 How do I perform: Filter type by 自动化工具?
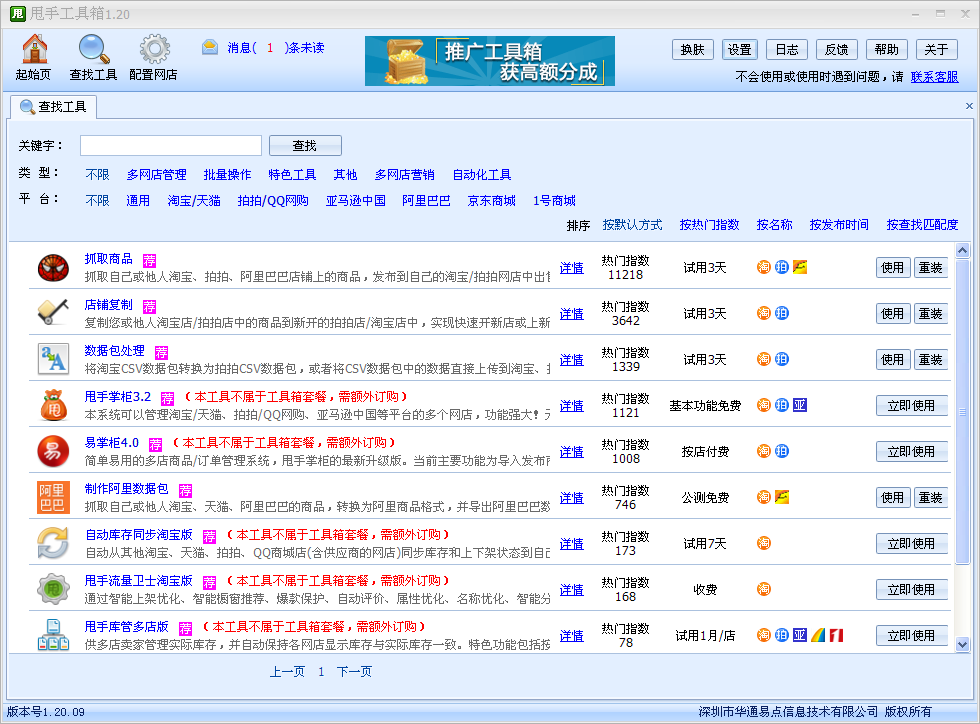pyautogui.click(x=482, y=174)
